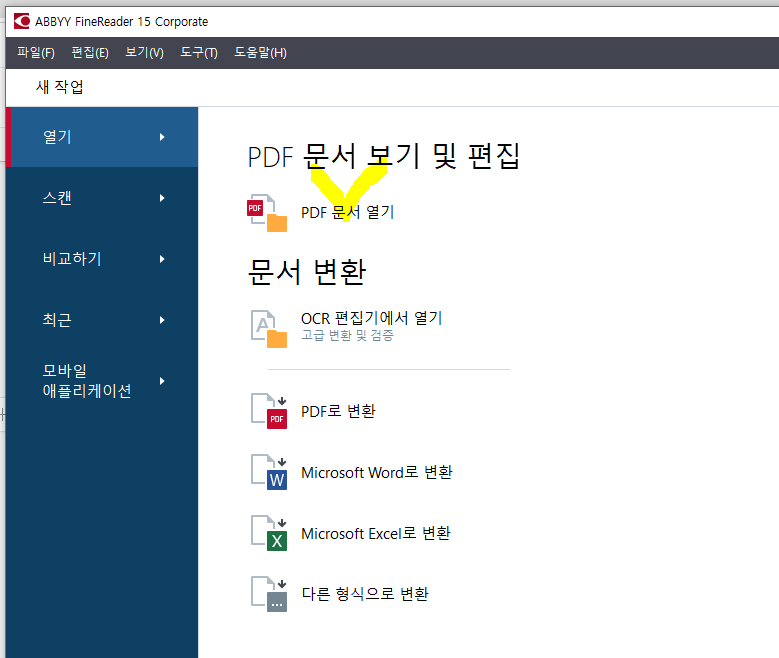This screenshot has height=658, width=779.
Task: Select 모바일 애플리케이션 in the sidebar
Action: click(102, 381)
